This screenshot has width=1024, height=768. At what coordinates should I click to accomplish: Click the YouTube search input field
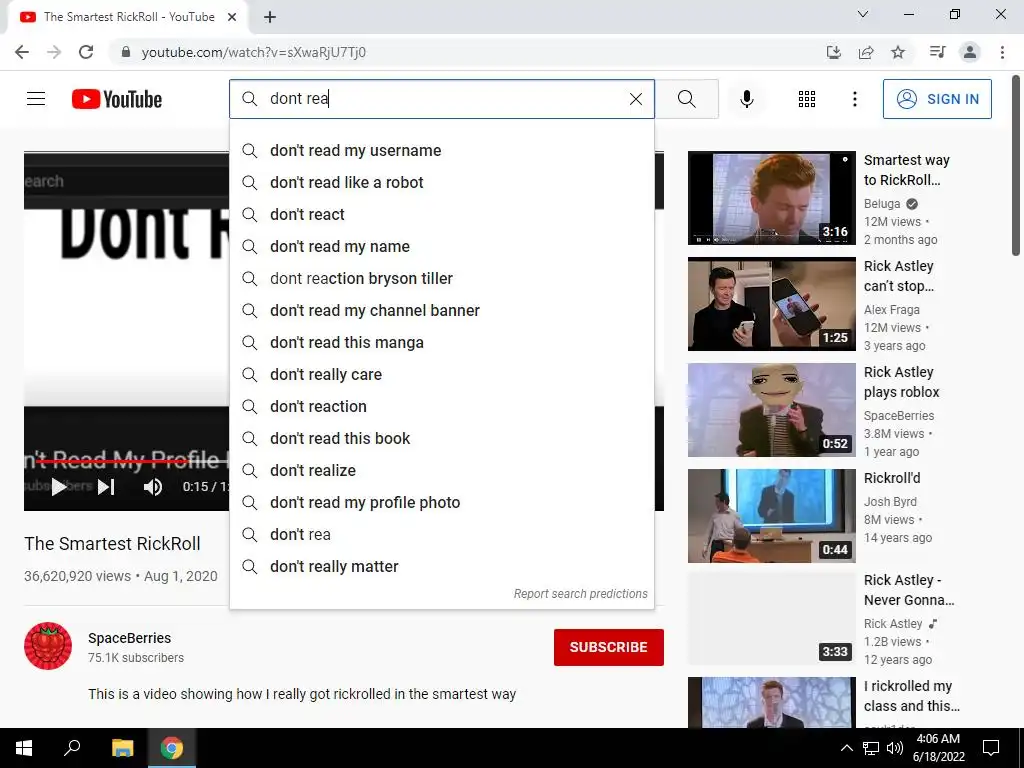coord(441,99)
